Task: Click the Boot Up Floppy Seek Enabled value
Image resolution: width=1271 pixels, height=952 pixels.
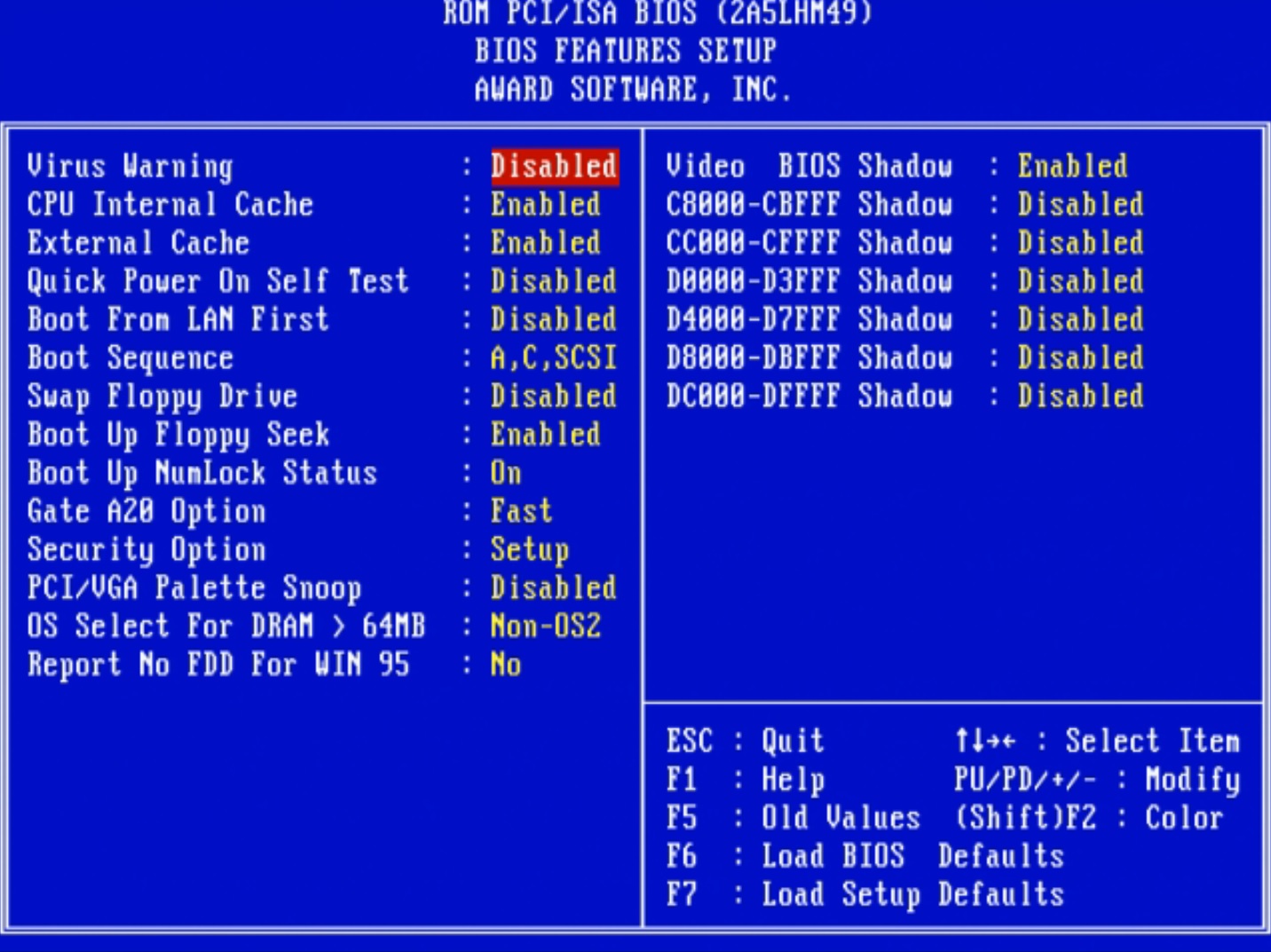Action: pyautogui.click(x=546, y=435)
